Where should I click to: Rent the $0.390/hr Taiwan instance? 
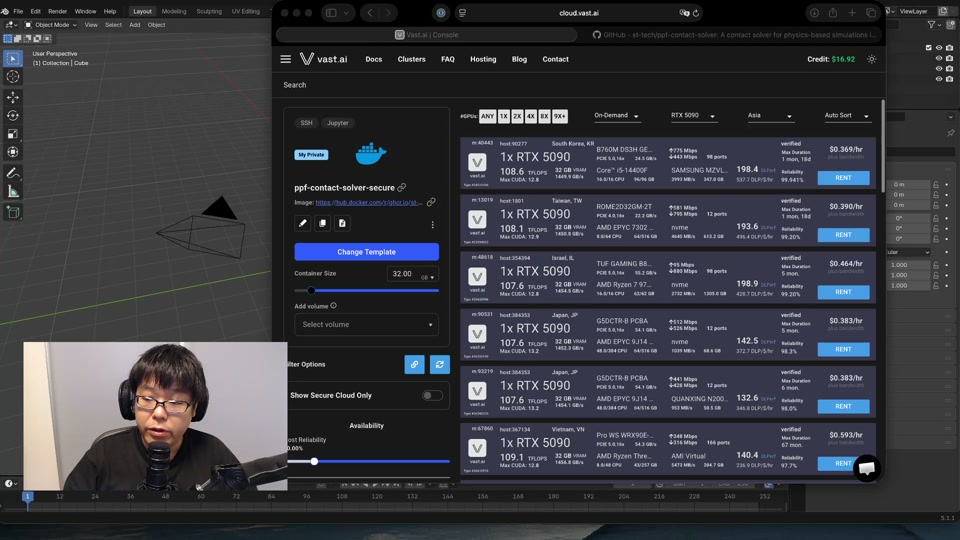click(x=843, y=234)
